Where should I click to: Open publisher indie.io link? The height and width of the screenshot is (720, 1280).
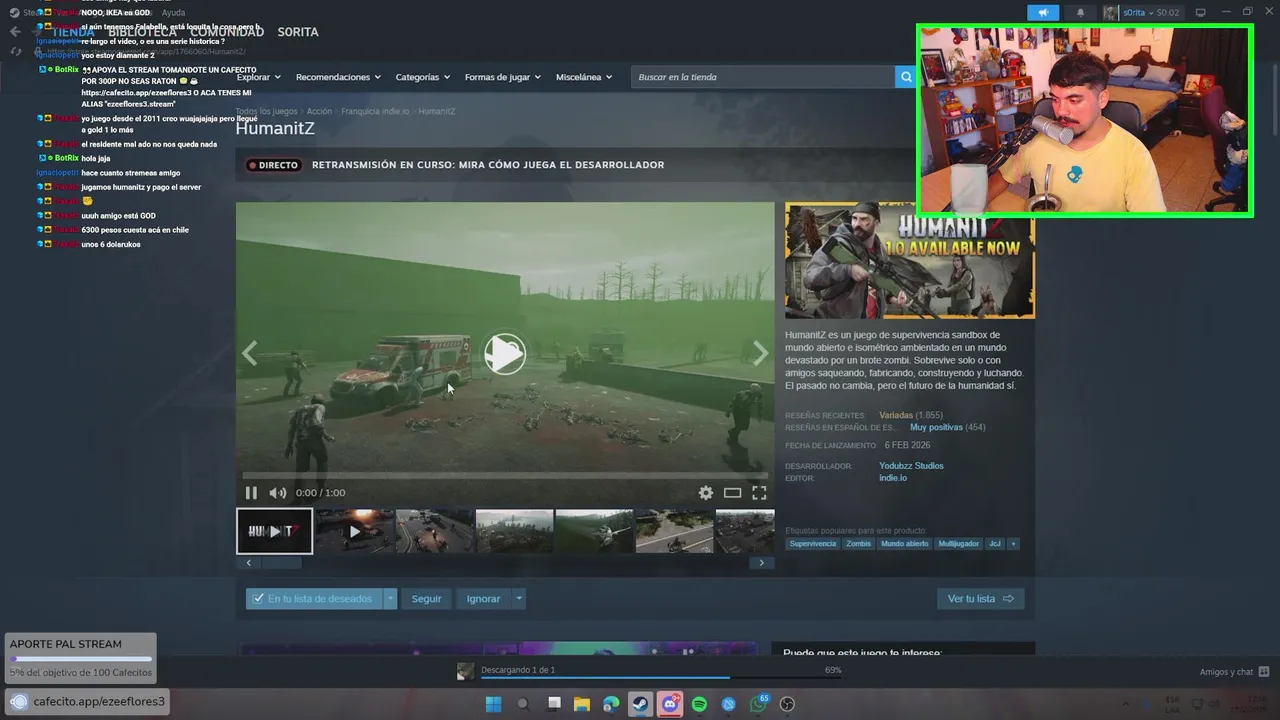pyautogui.click(x=893, y=478)
